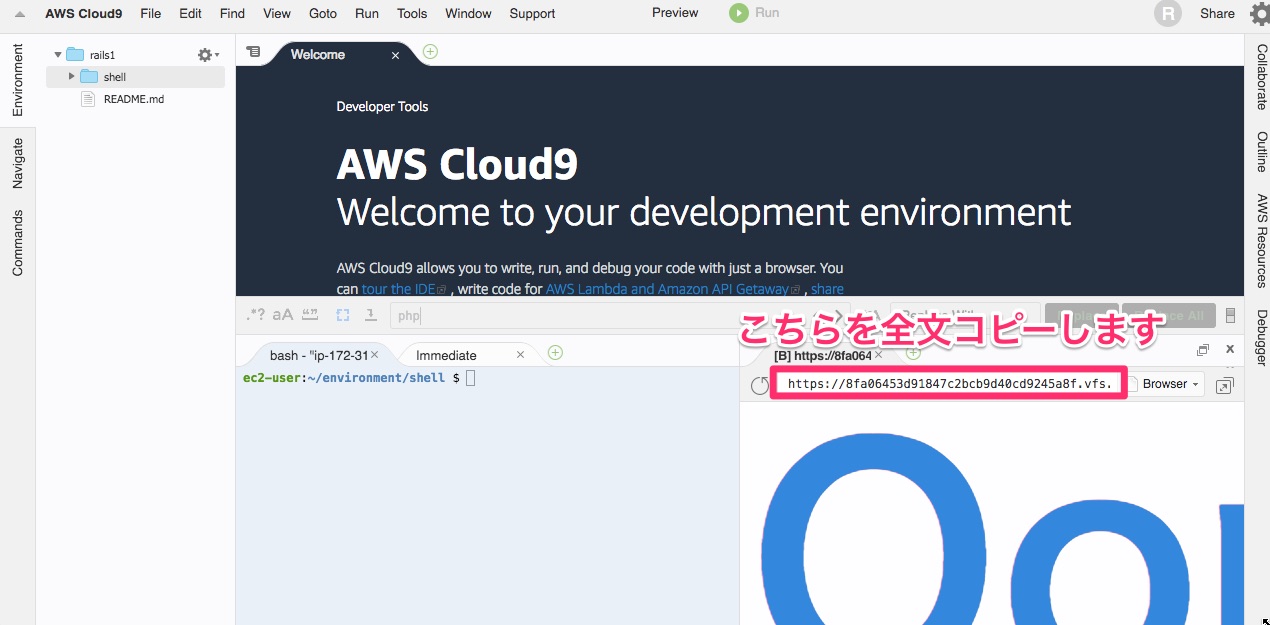Screen dimensions: 1270x625
Task: Open the Edit menu
Action: (x=190, y=13)
